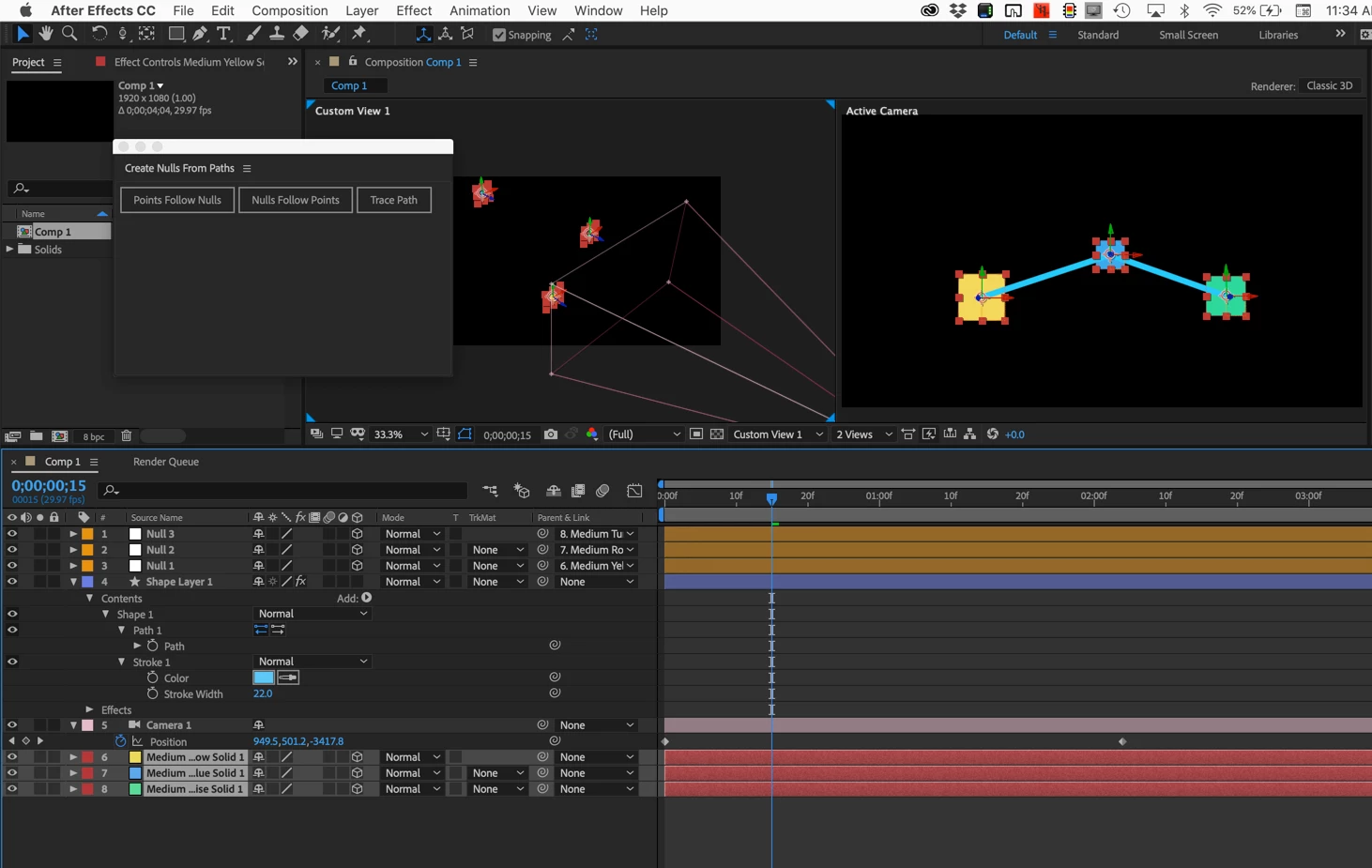Select the Rotation tool
This screenshot has height=868, width=1372.
(99, 34)
